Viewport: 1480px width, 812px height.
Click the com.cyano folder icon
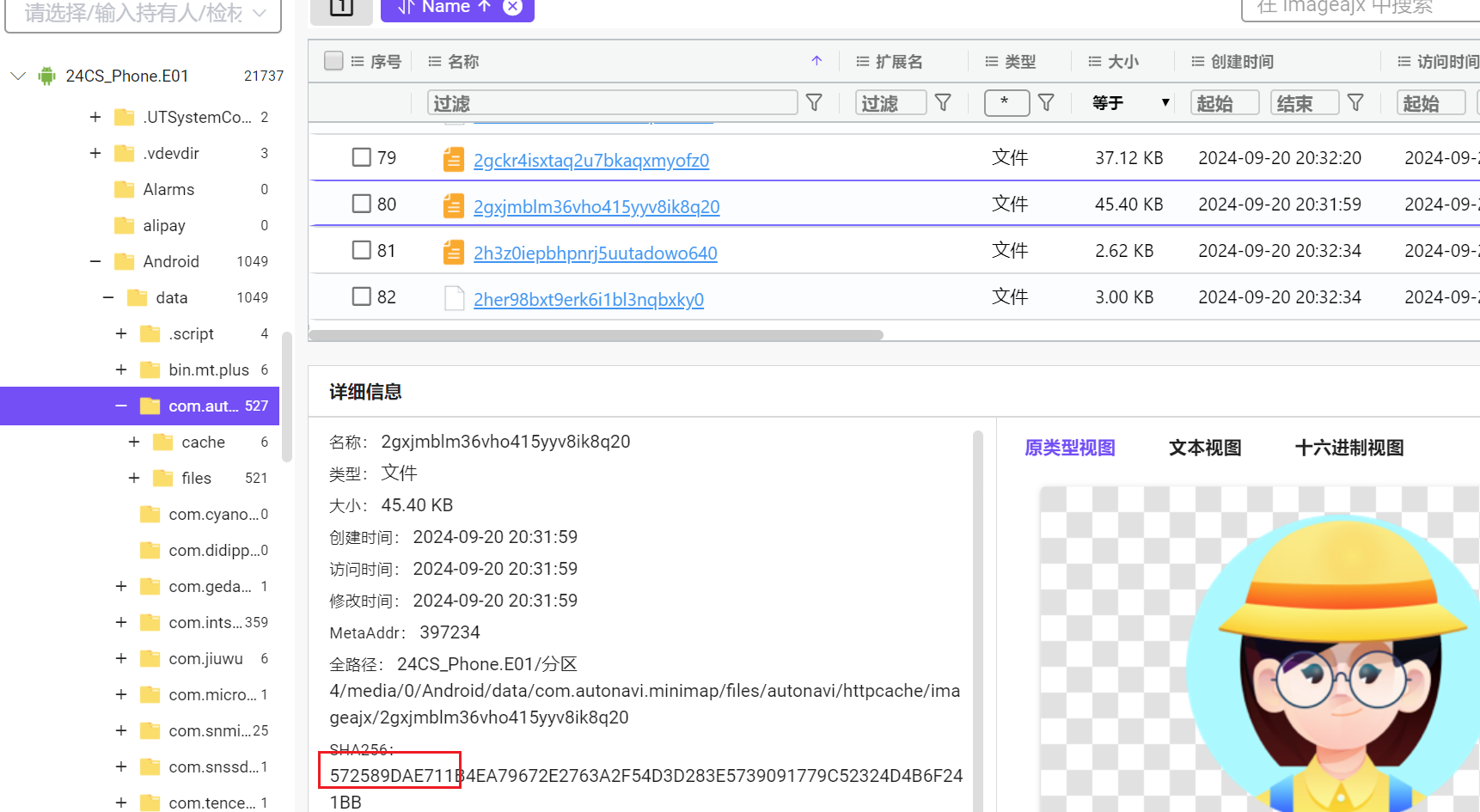coord(150,514)
